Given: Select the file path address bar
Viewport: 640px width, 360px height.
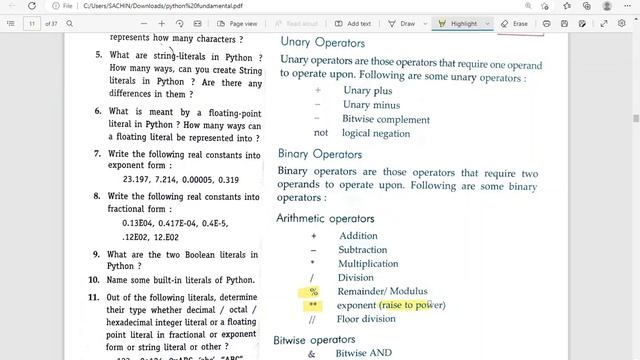Looking at the screenshot, I should [x=163, y=6].
